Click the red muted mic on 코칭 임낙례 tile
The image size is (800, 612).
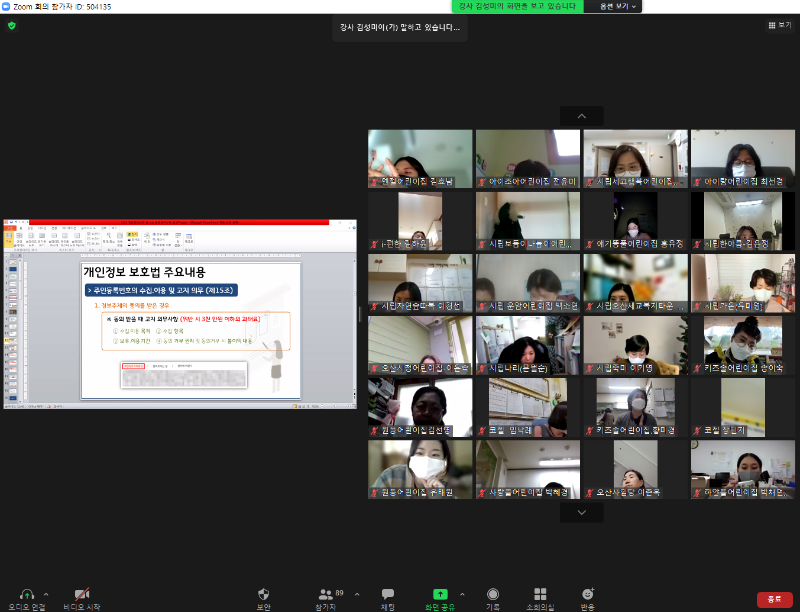click(482, 430)
